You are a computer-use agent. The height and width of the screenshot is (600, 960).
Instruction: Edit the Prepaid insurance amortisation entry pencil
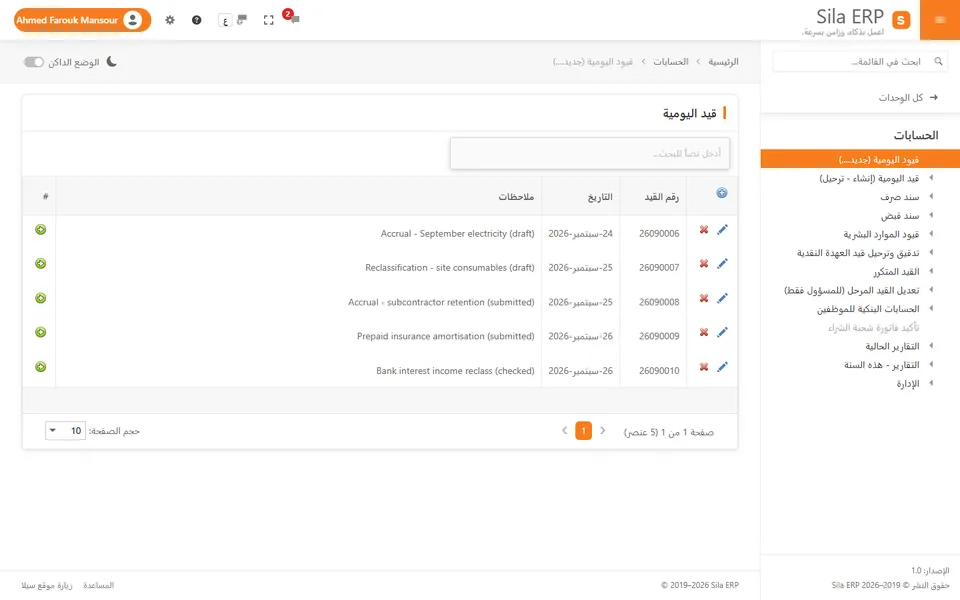pyautogui.click(x=722, y=332)
